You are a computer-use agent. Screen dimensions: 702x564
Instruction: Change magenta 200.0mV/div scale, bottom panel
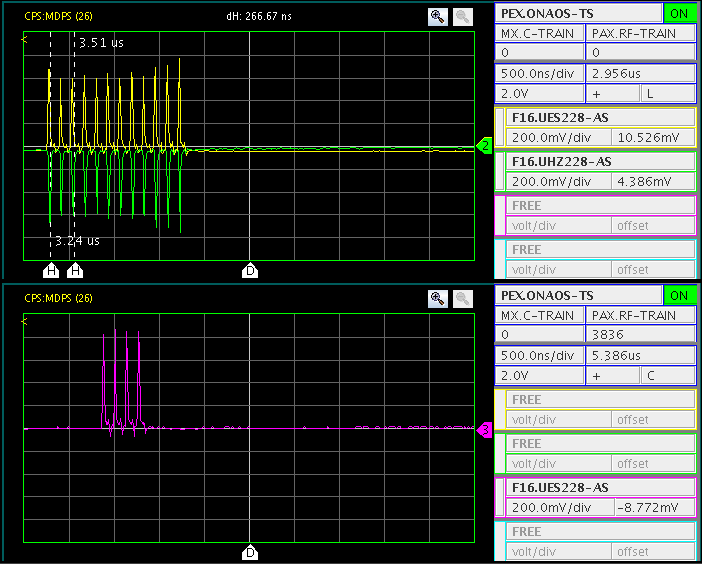(x=559, y=507)
